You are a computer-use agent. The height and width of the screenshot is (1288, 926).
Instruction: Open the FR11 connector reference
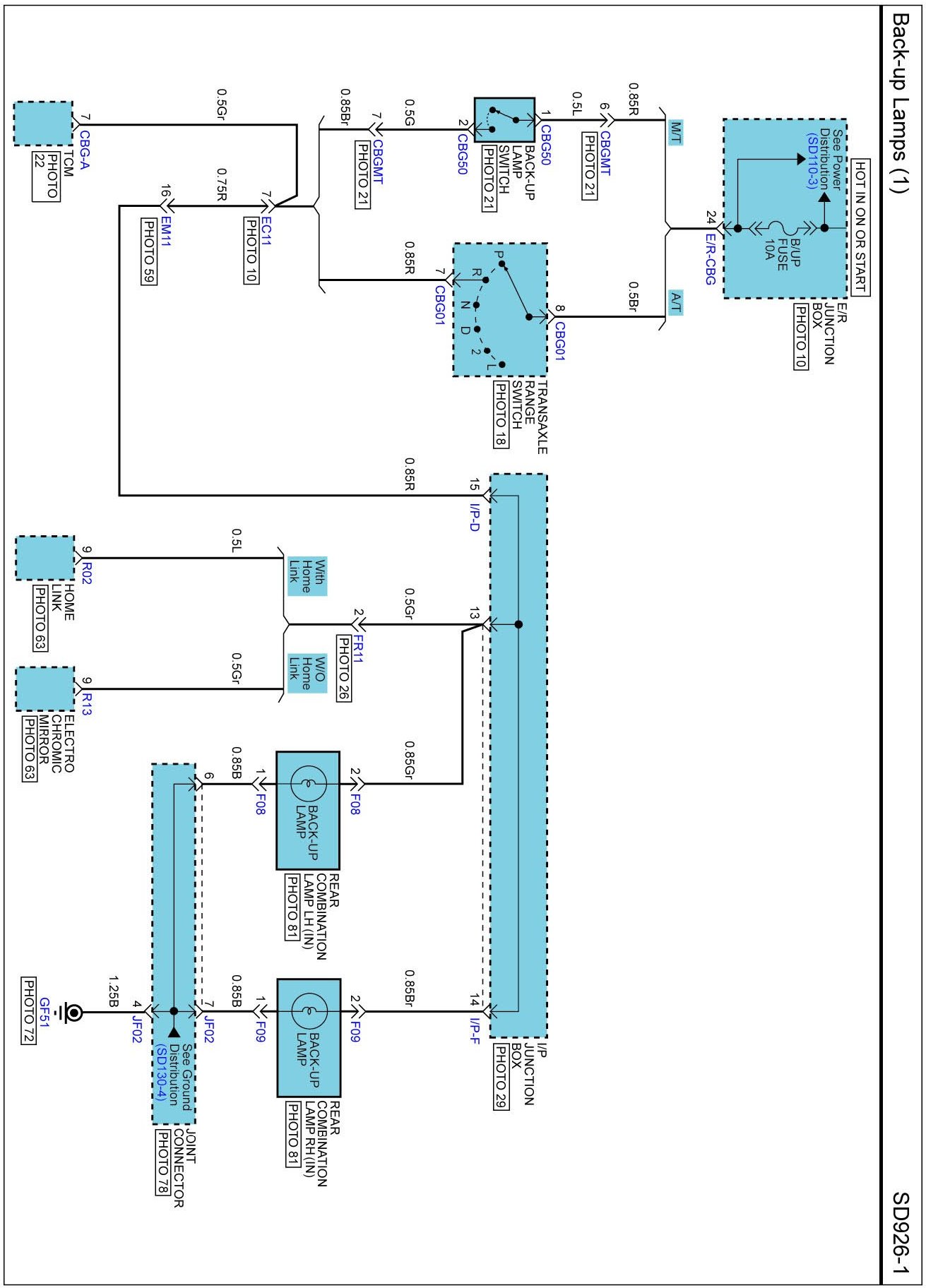[358, 648]
